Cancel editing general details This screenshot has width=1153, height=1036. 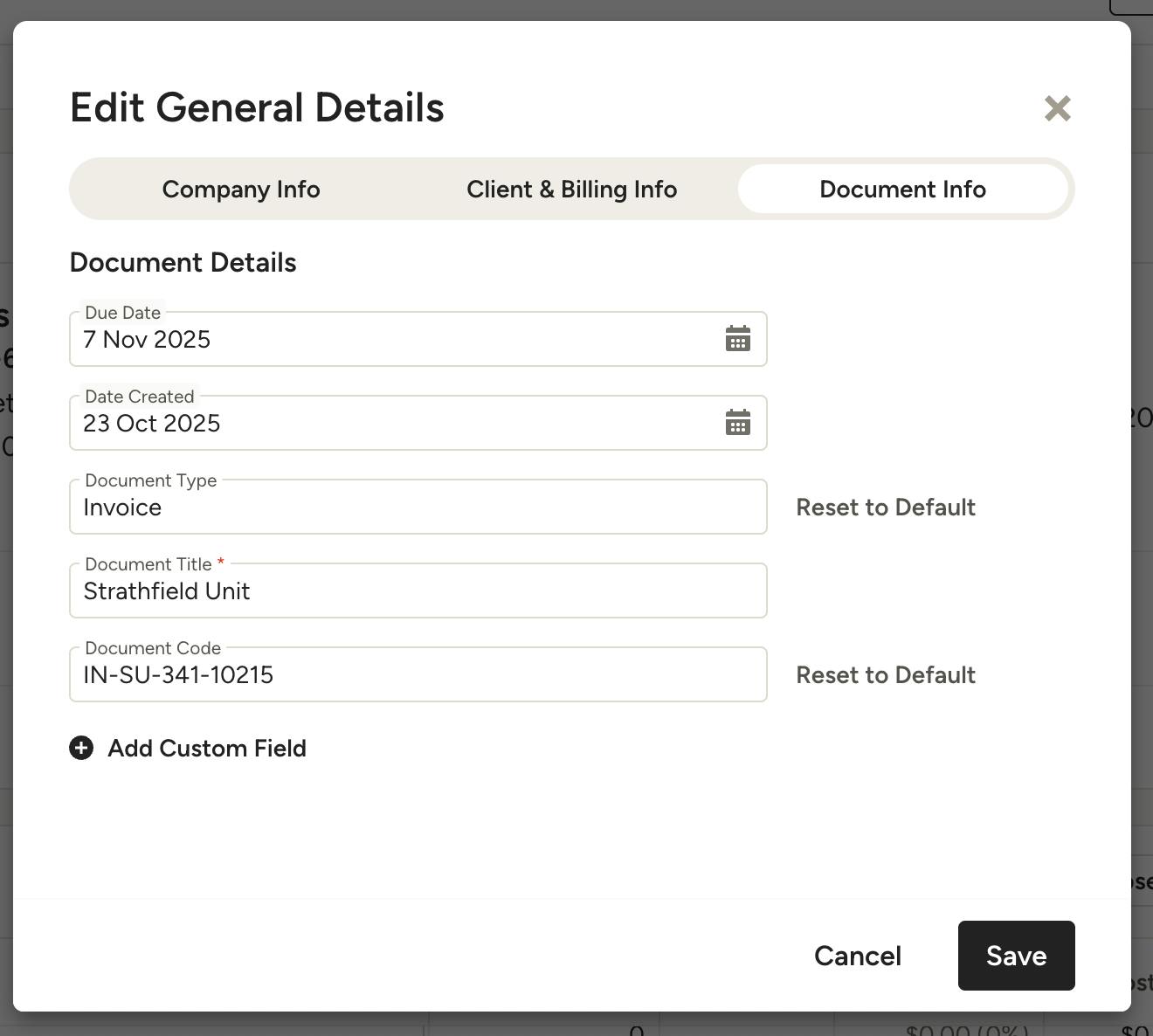coord(858,956)
